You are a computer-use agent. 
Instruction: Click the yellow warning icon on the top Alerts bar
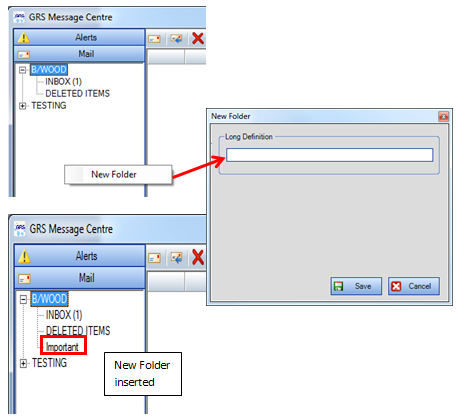(x=24, y=38)
